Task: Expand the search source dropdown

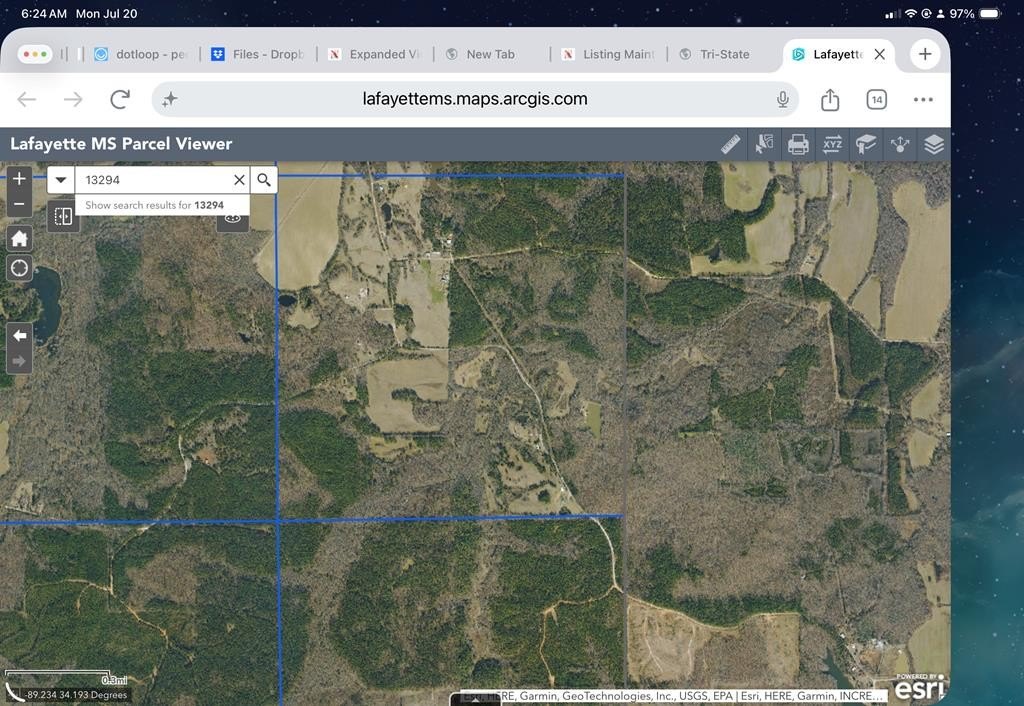Action: (x=61, y=180)
